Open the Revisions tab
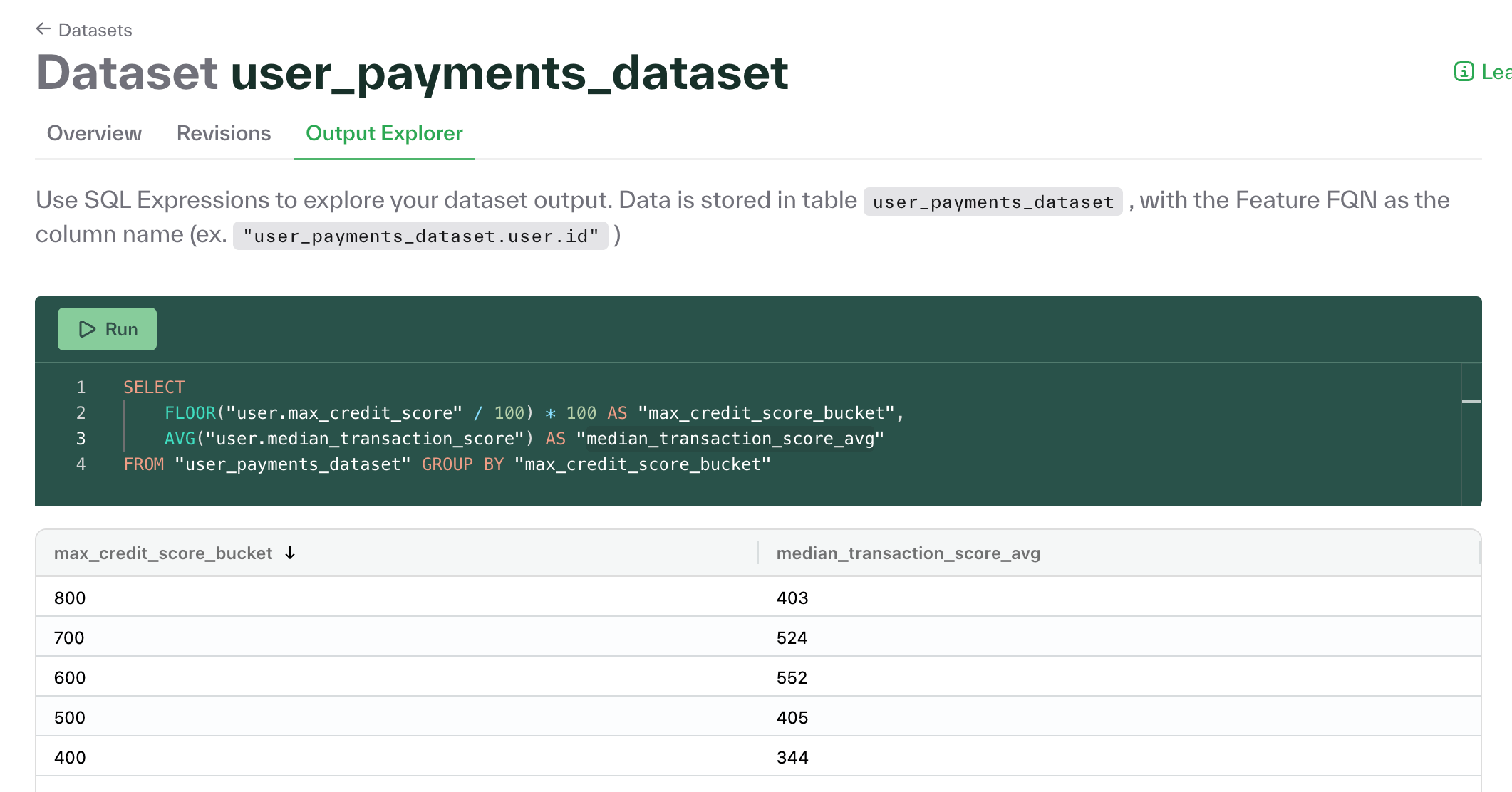 click(223, 133)
